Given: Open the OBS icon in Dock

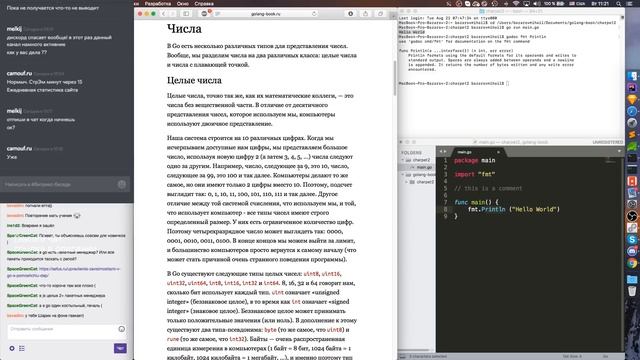Looking at the screenshot, I should 632,216.
